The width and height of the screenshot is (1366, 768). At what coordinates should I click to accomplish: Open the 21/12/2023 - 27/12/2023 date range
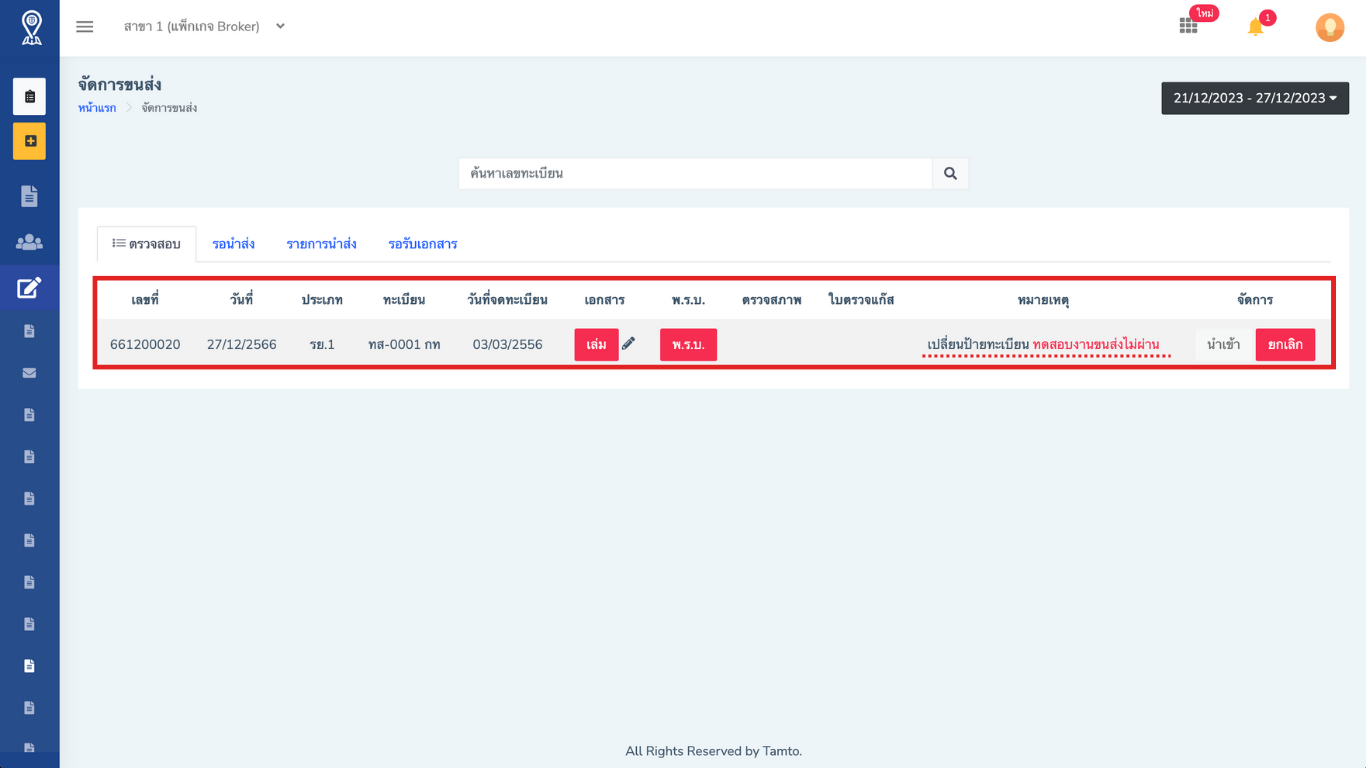click(x=1255, y=98)
